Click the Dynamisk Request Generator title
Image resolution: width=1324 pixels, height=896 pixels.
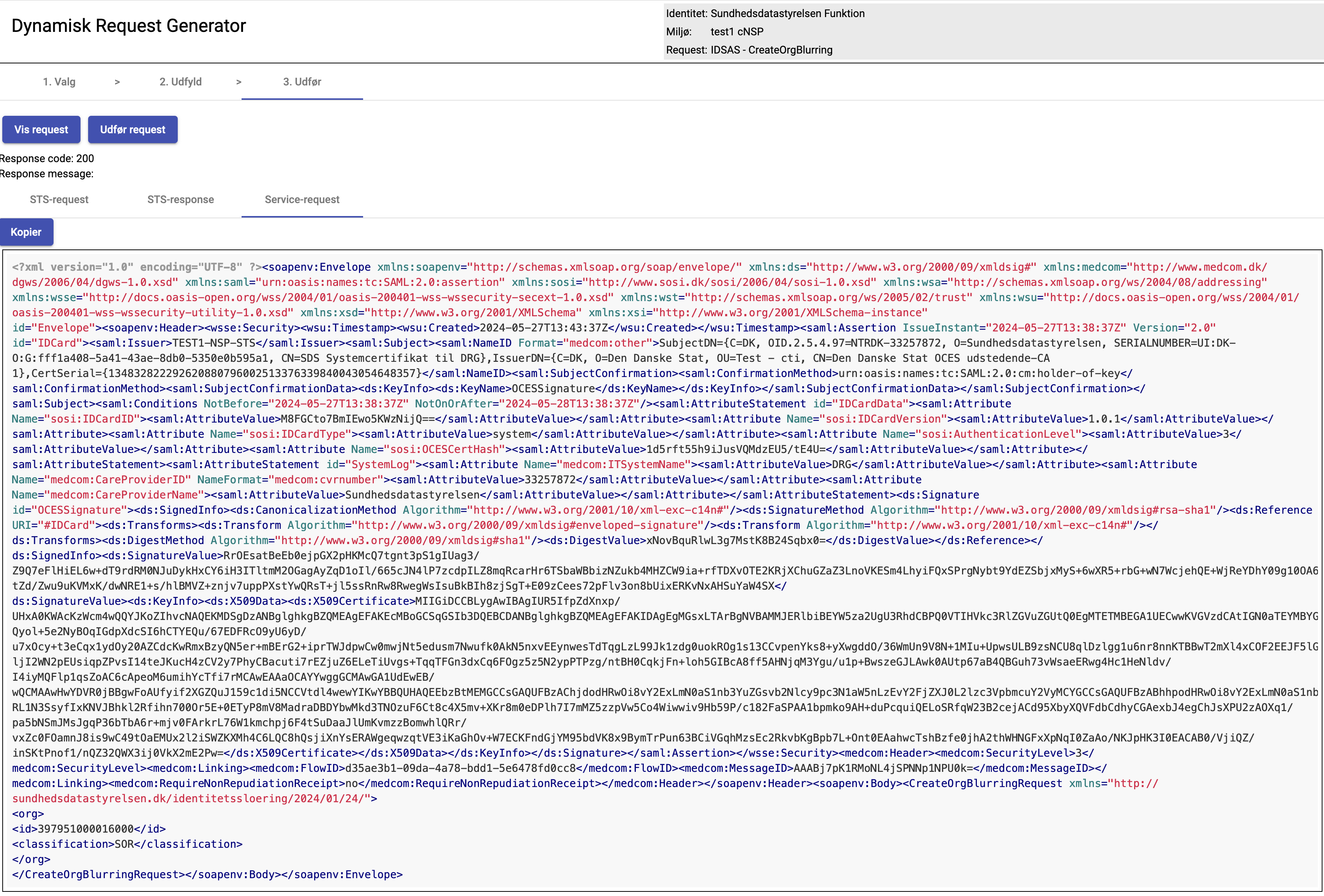129,26
